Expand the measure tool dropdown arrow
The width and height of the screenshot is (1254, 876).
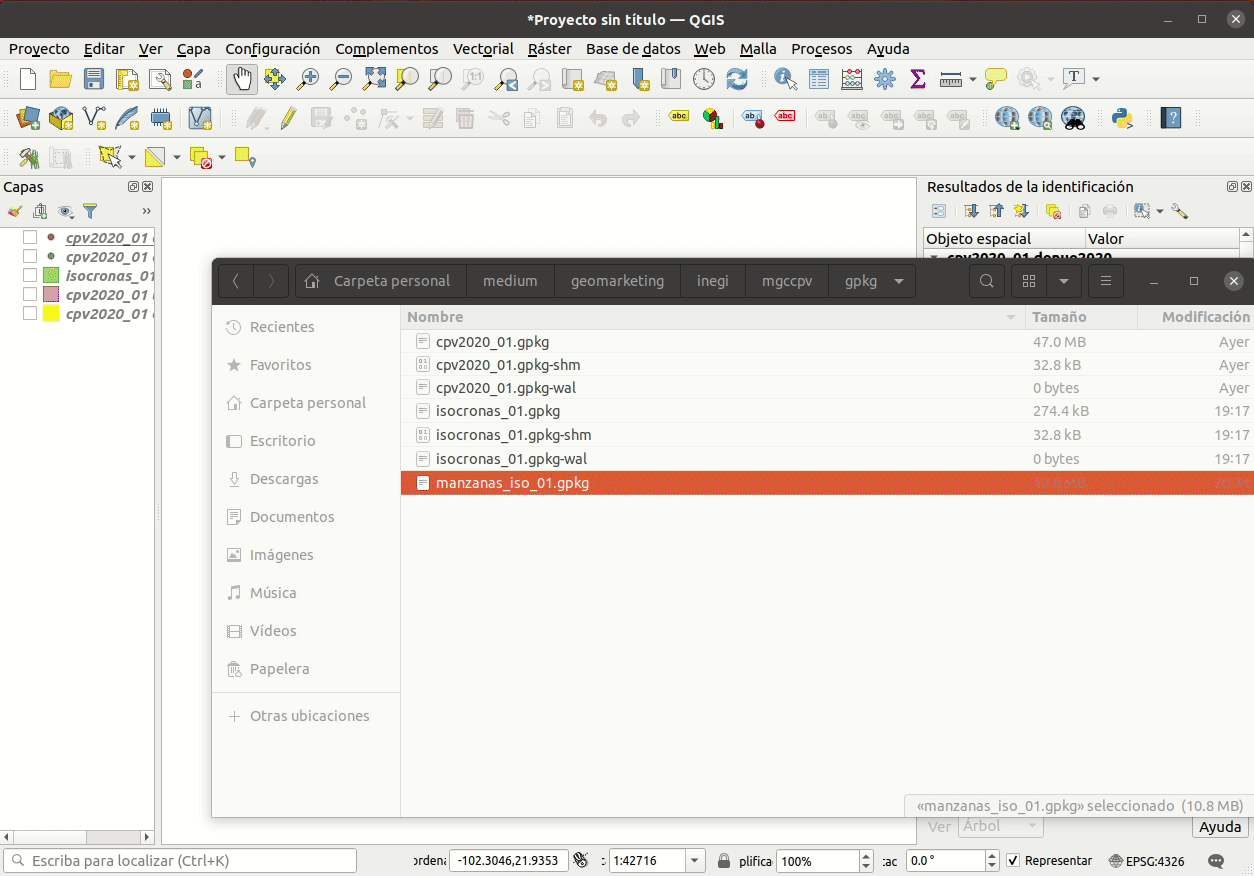coord(973,79)
